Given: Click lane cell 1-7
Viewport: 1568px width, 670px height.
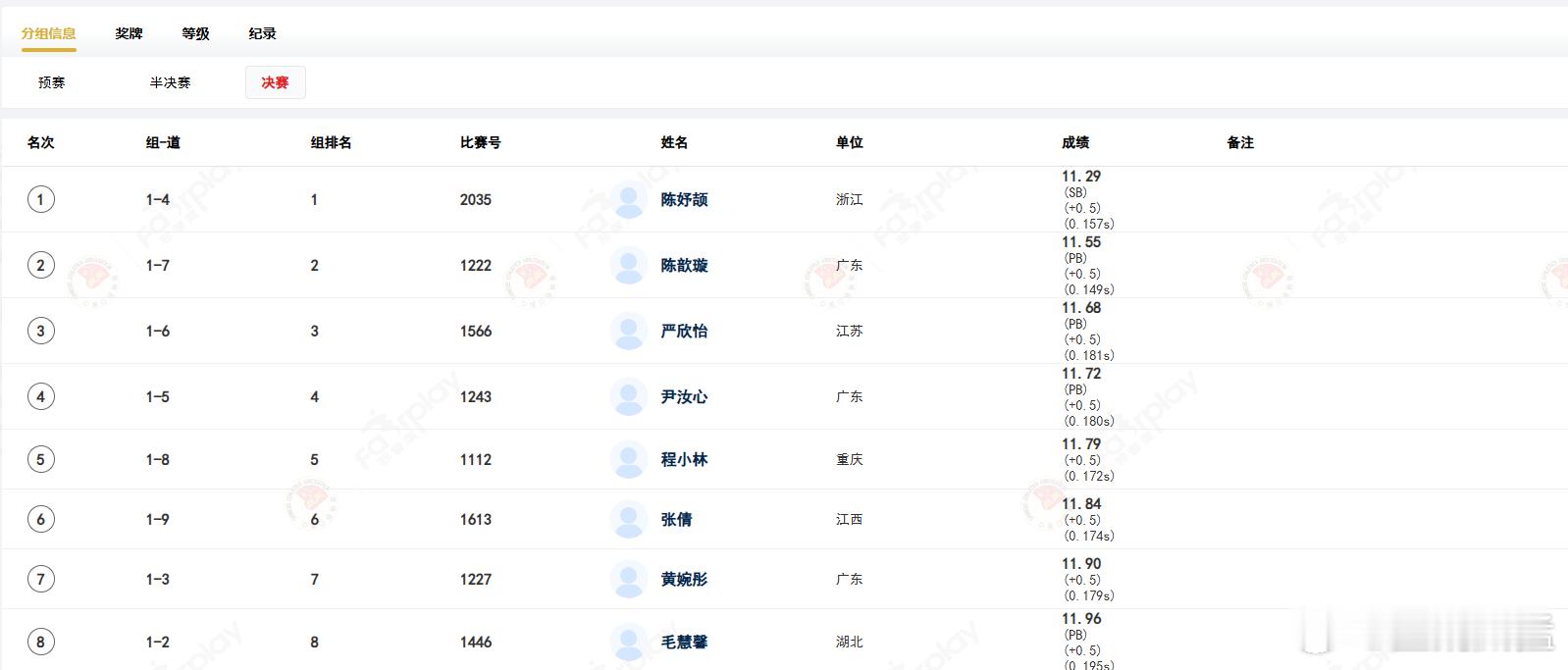Looking at the screenshot, I should (158, 265).
